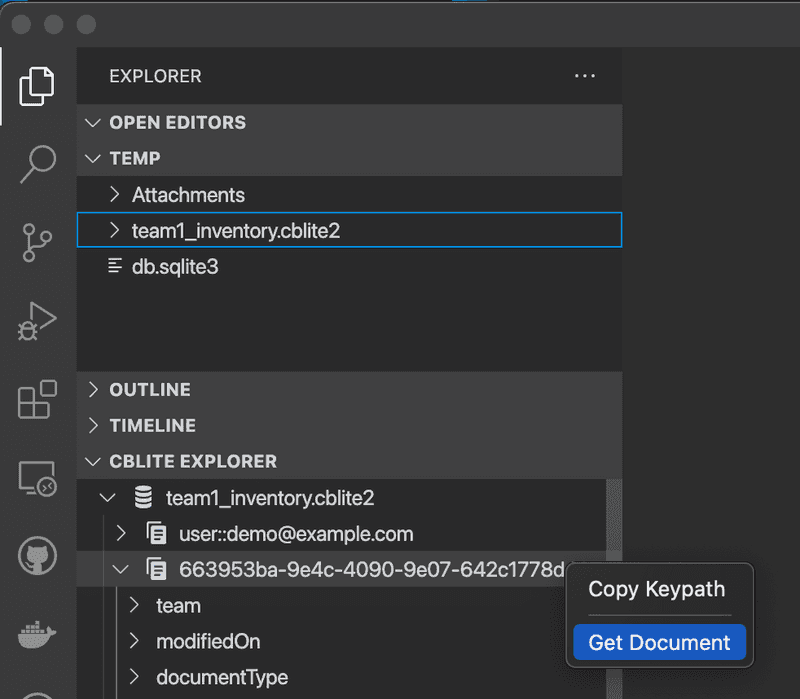Image resolution: width=800 pixels, height=699 pixels.
Task: Expand the modifiedOn key
Action: click(x=134, y=641)
